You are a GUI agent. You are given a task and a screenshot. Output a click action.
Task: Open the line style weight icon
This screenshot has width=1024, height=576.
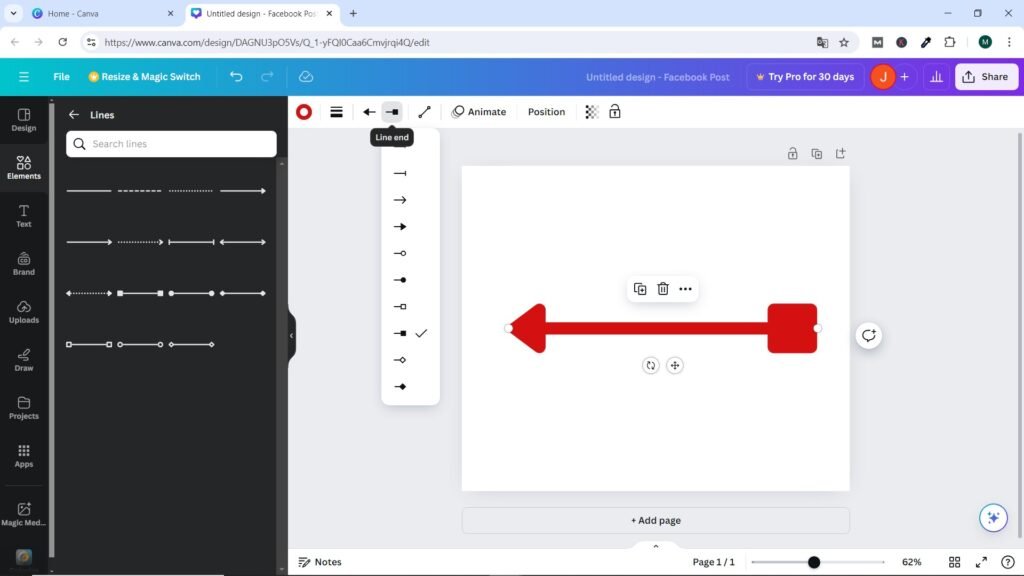337,112
